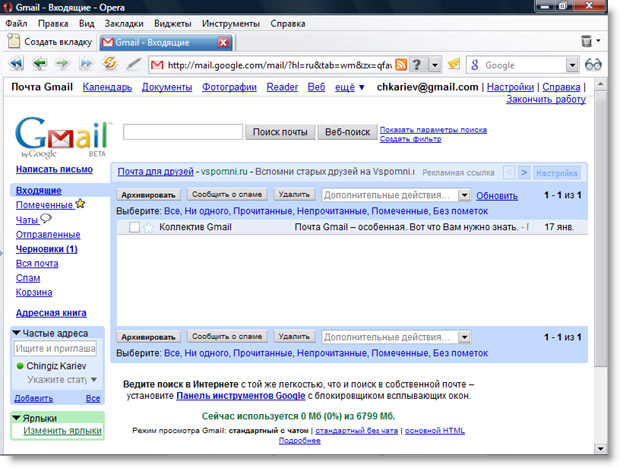
Task: Click the top Архивировать button
Action: coord(148,195)
